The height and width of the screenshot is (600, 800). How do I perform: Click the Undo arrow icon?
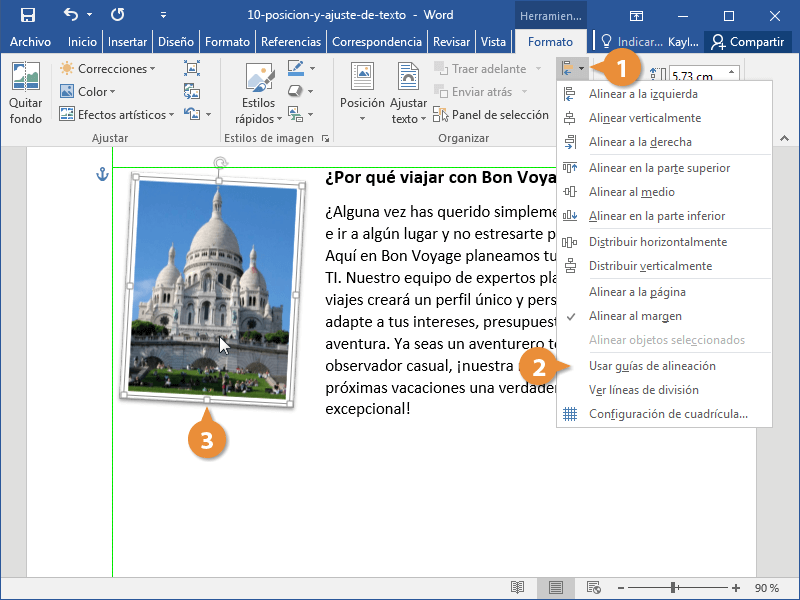[70, 15]
